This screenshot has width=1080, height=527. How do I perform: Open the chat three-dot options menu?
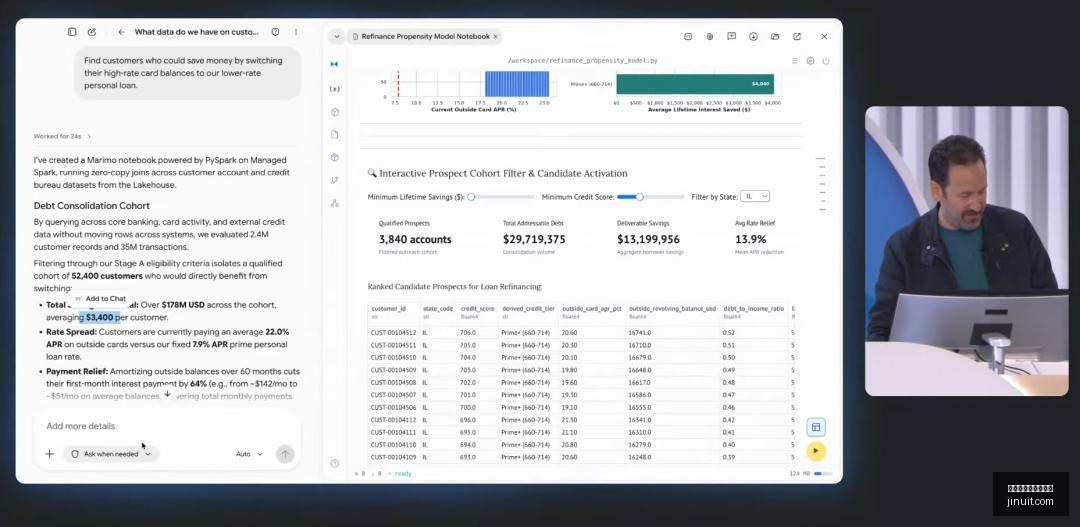tap(296, 32)
